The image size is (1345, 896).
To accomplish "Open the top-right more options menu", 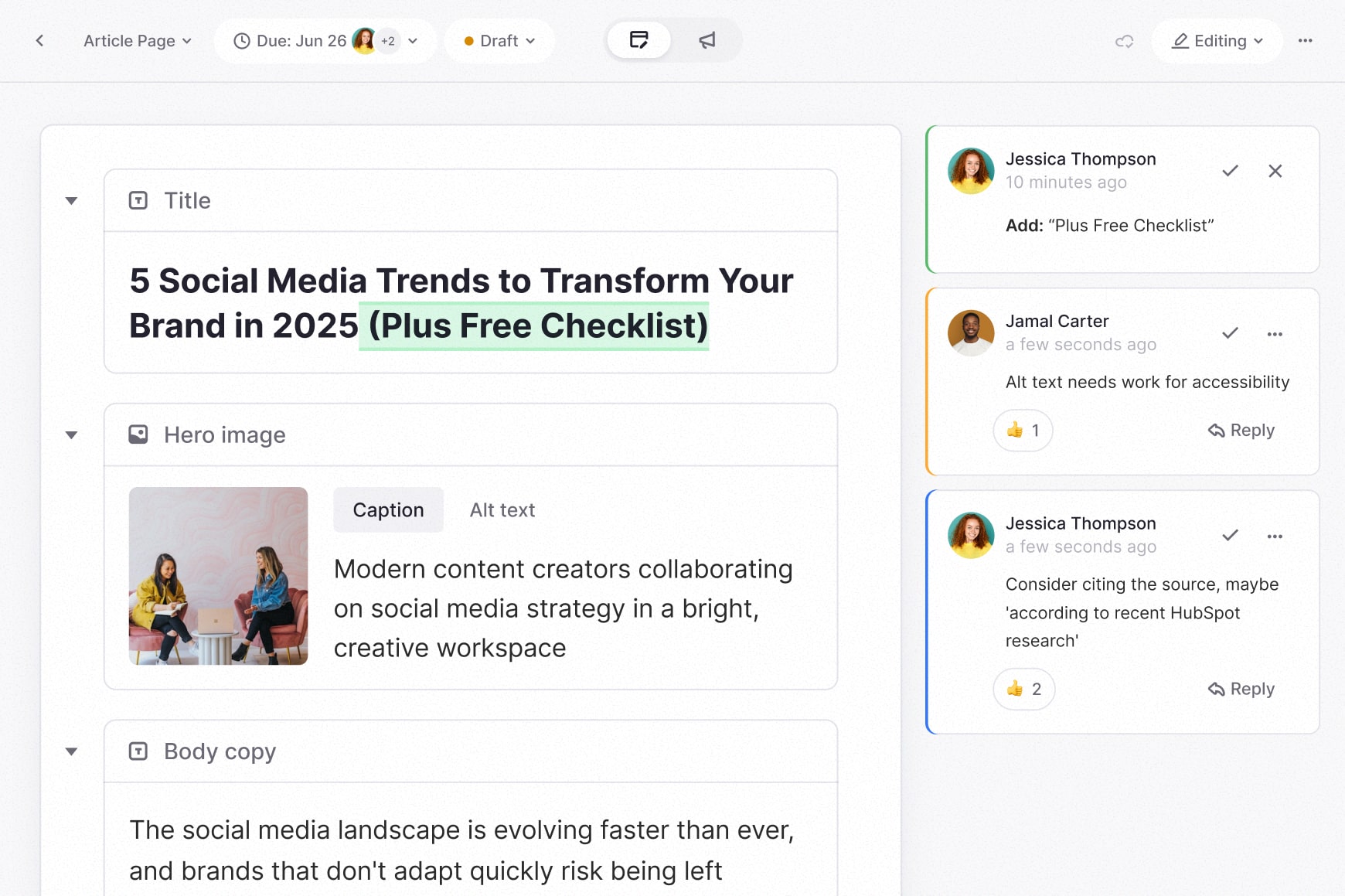I will coord(1305,41).
